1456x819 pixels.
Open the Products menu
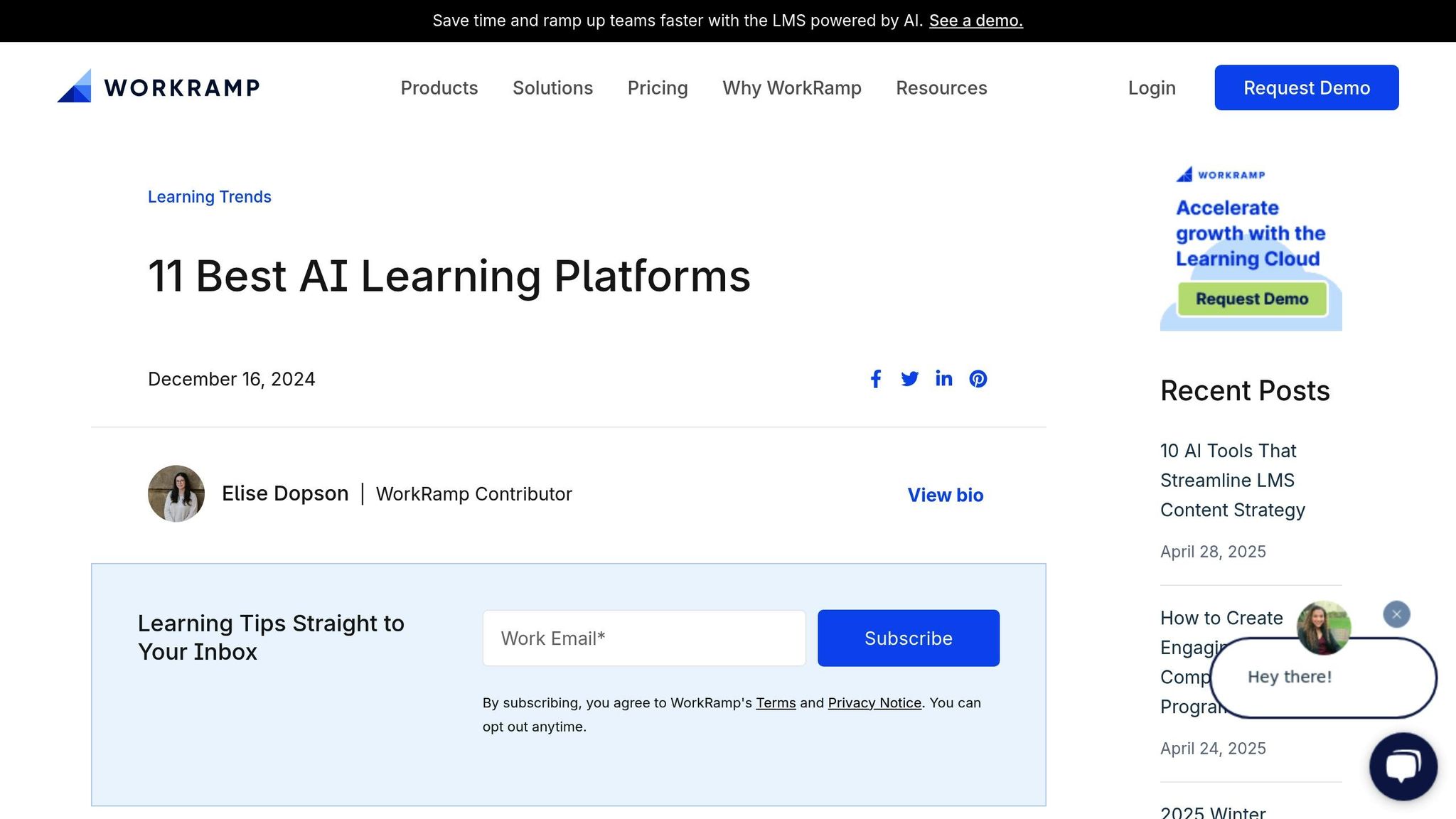tap(439, 87)
